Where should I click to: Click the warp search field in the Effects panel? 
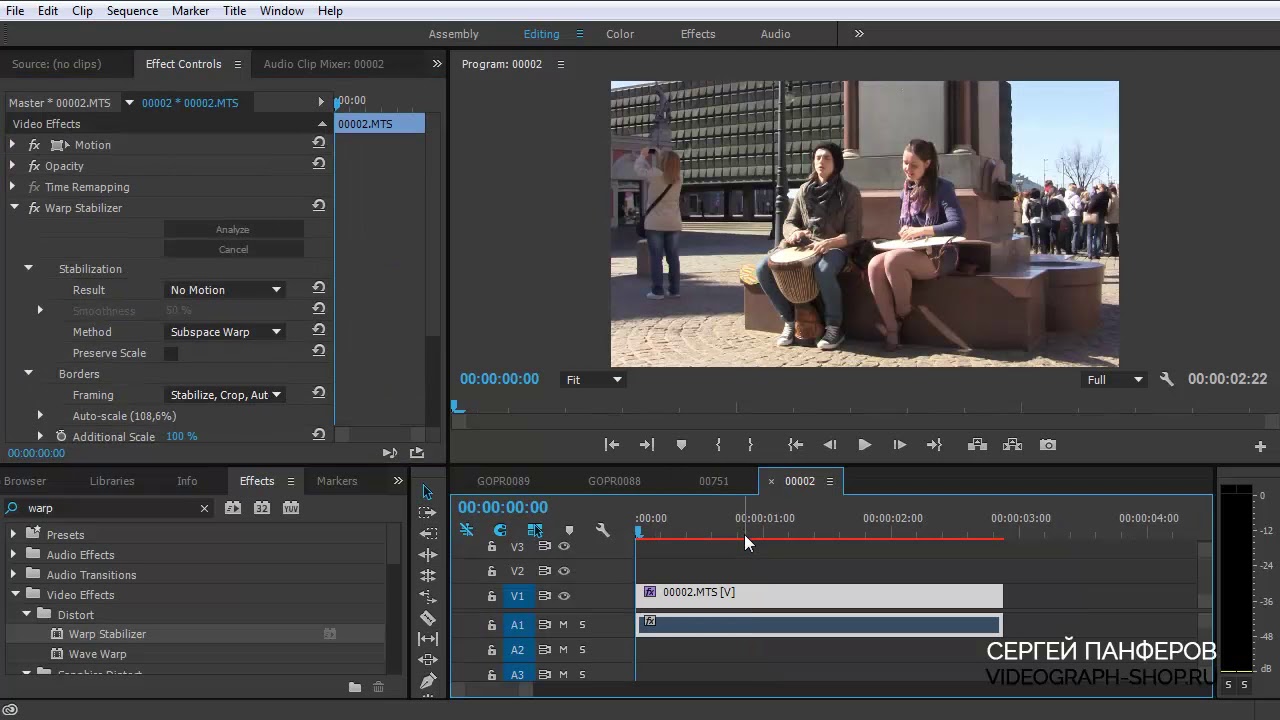click(x=110, y=508)
